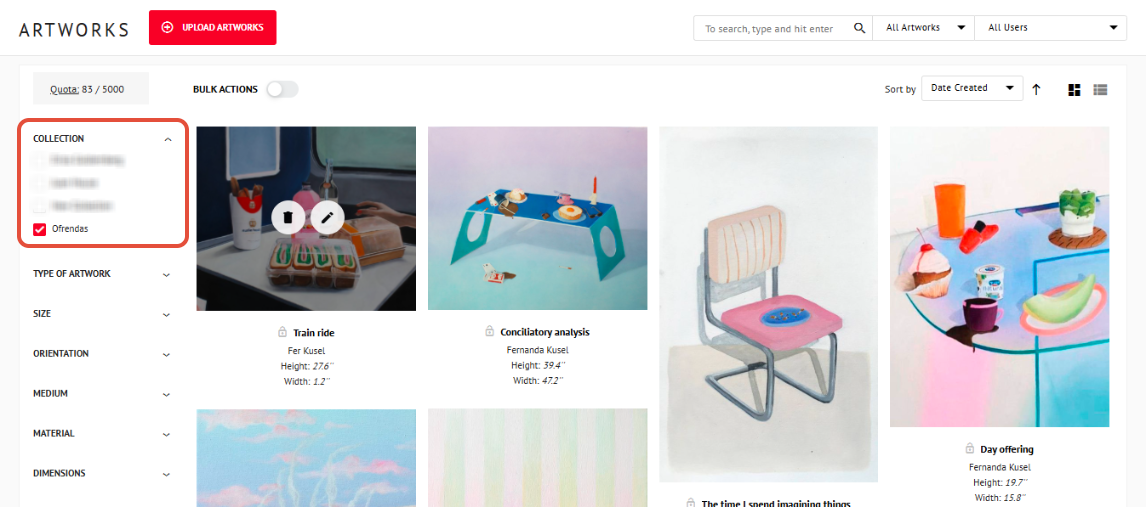Open the All Artworks dropdown

[x=924, y=28]
